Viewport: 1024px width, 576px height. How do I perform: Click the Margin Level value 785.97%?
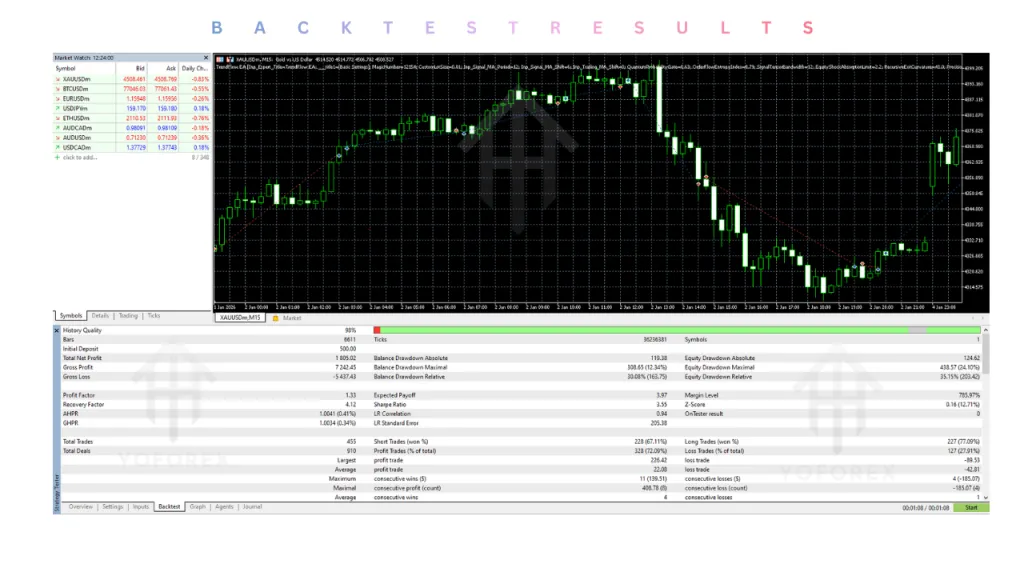pyautogui.click(x=968, y=395)
